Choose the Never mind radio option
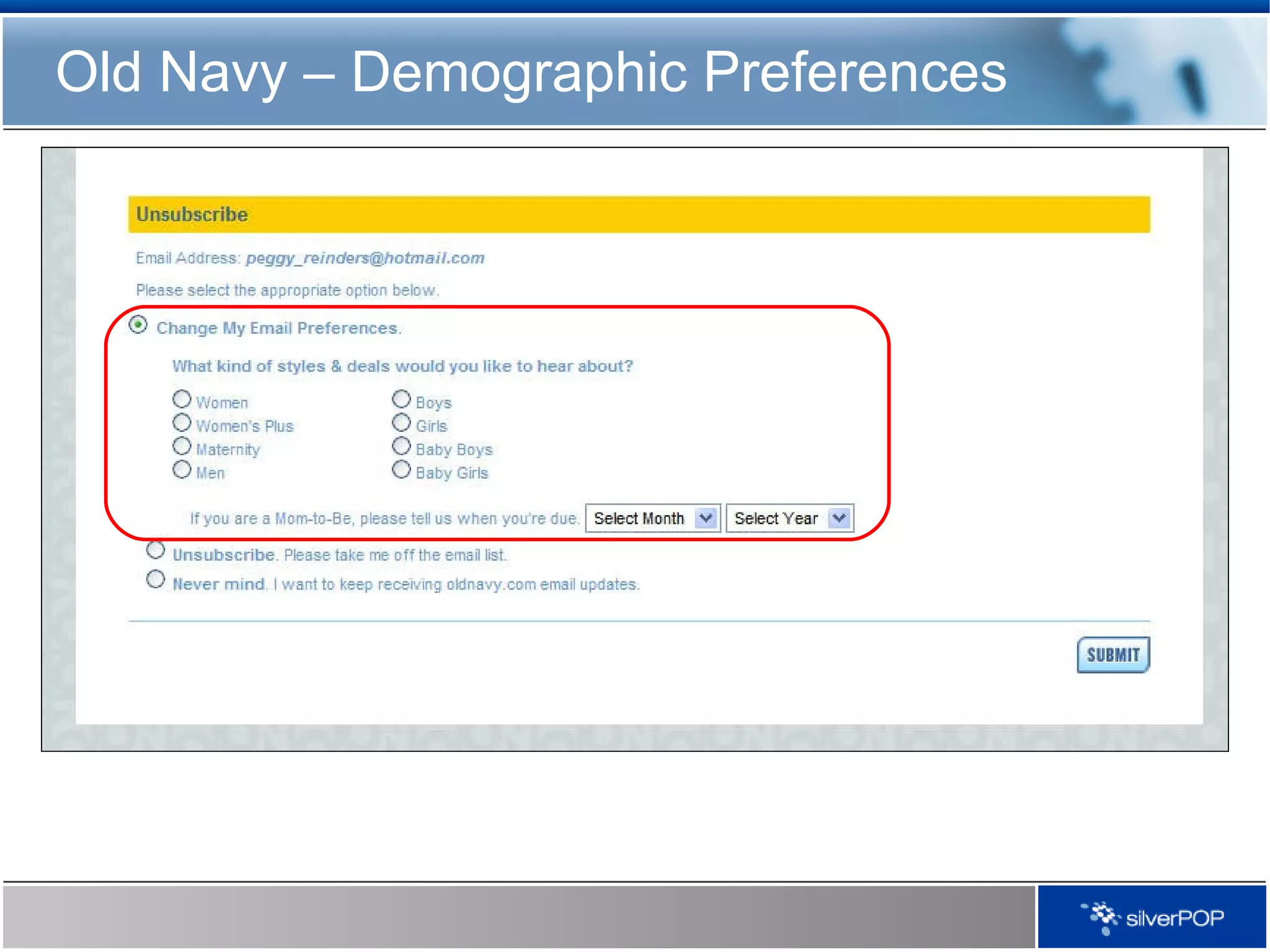 [x=156, y=579]
